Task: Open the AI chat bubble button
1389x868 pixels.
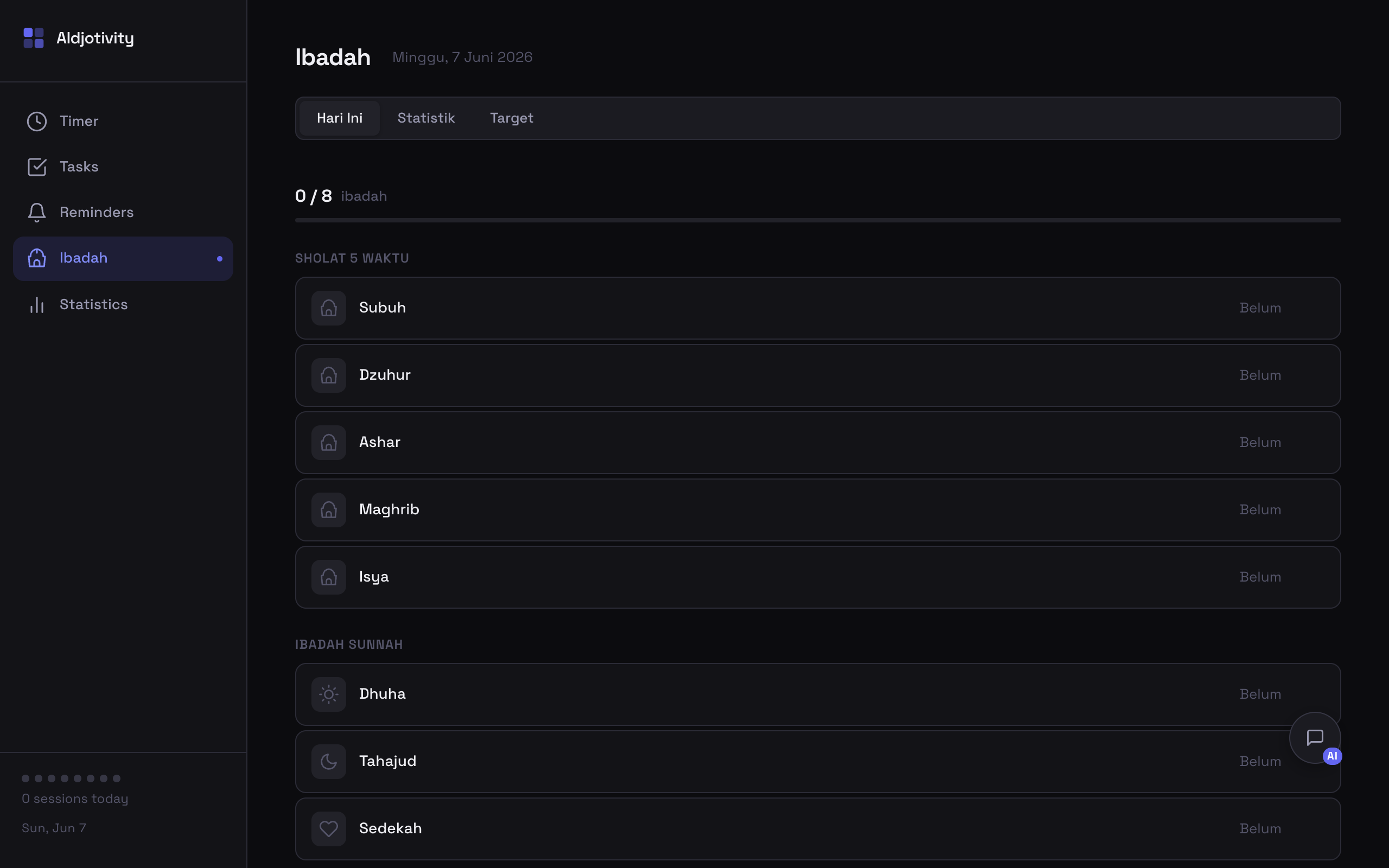Action: 1314,738
